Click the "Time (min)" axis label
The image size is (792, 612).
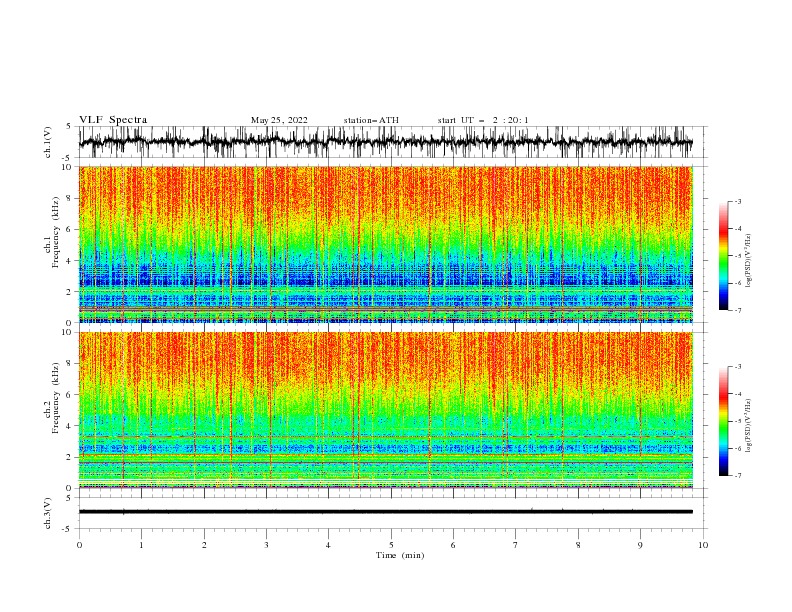tap(400, 555)
